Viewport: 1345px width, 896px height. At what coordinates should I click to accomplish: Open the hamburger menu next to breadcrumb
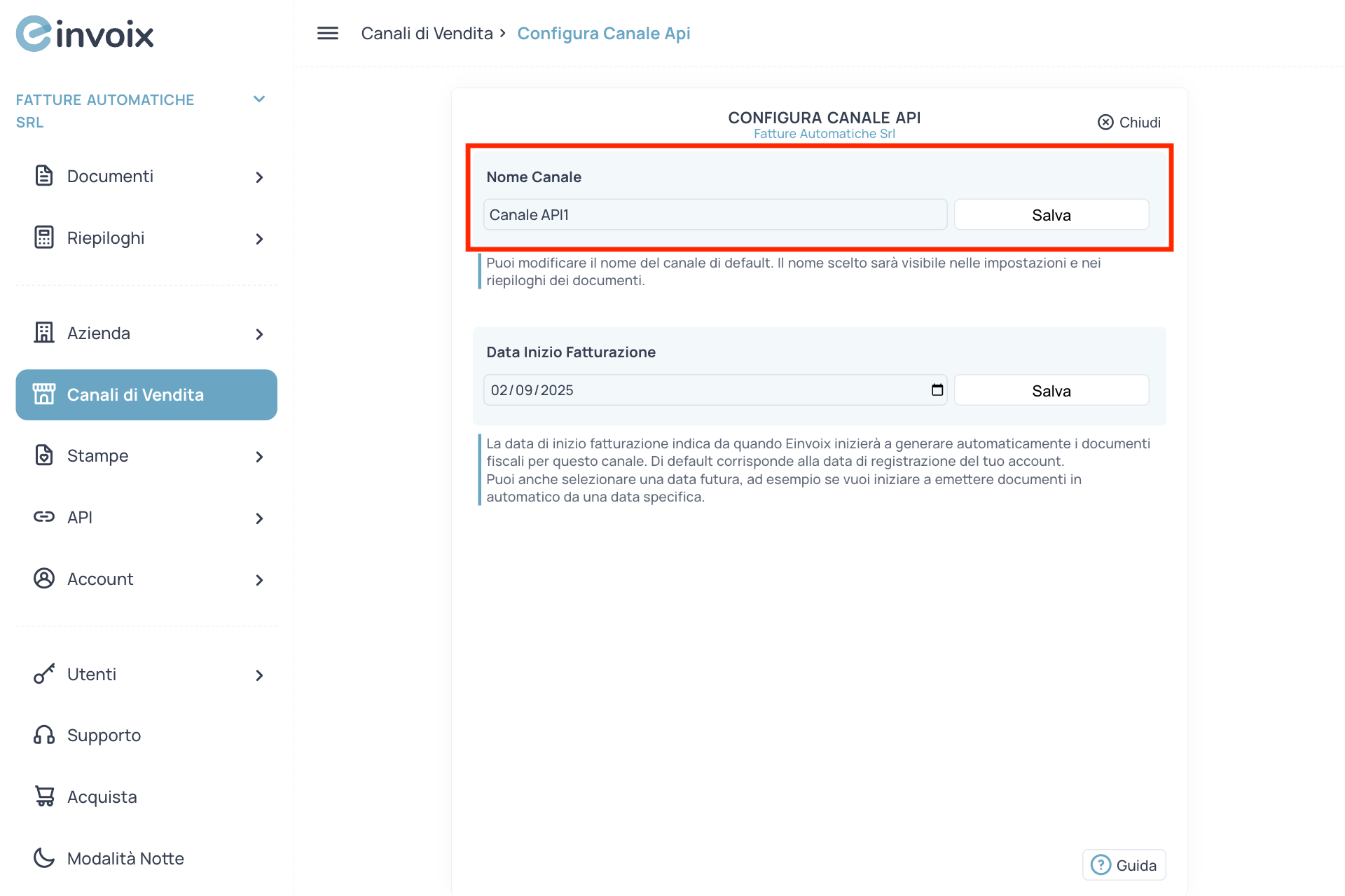click(x=327, y=33)
